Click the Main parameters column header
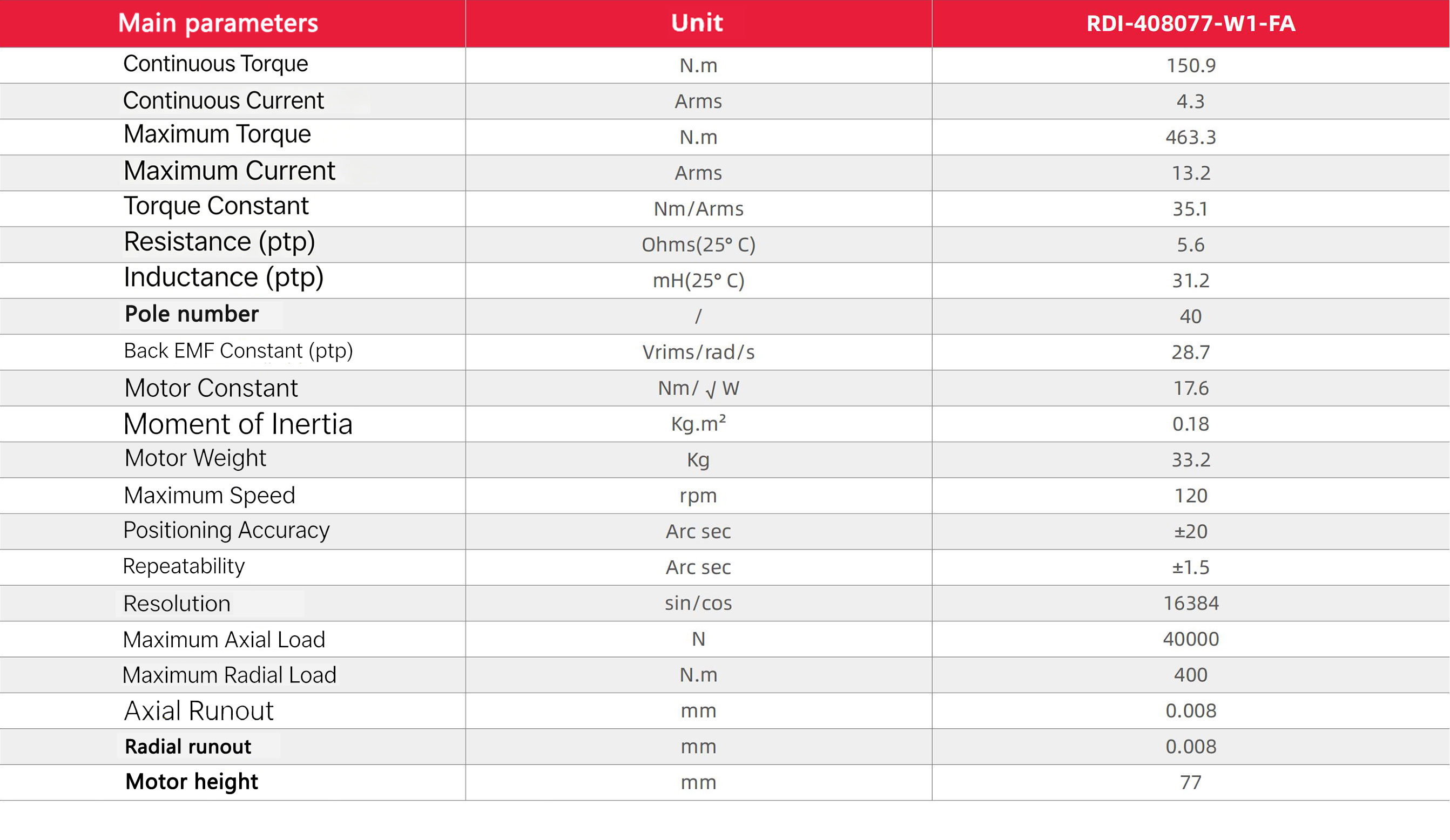The height and width of the screenshot is (840, 1450). click(x=218, y=24)
